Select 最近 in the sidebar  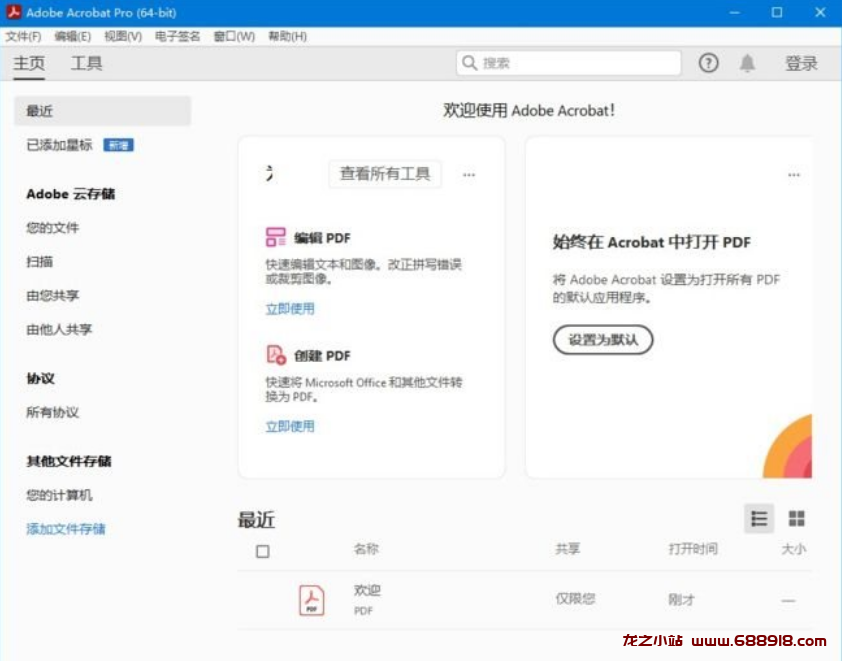tap(102, 111)
